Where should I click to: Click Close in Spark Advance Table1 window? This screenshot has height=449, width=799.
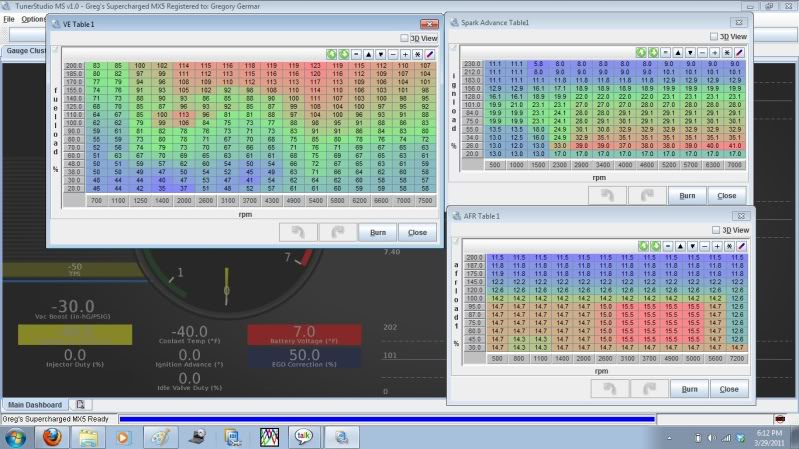[x=727, y=196]
